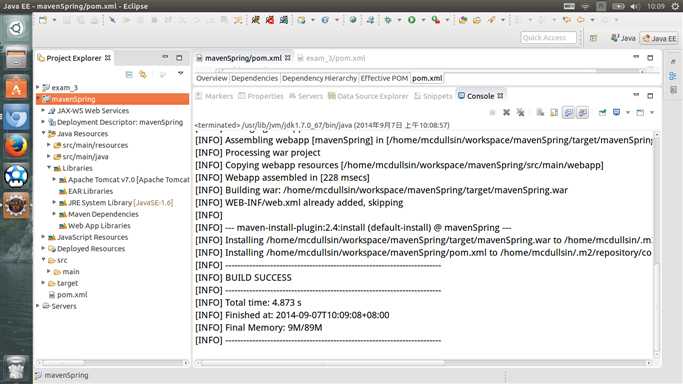The image size is (683, 384).
Task: Open Firefox from the Ubuntu launcher
Action: click(16, 146)
